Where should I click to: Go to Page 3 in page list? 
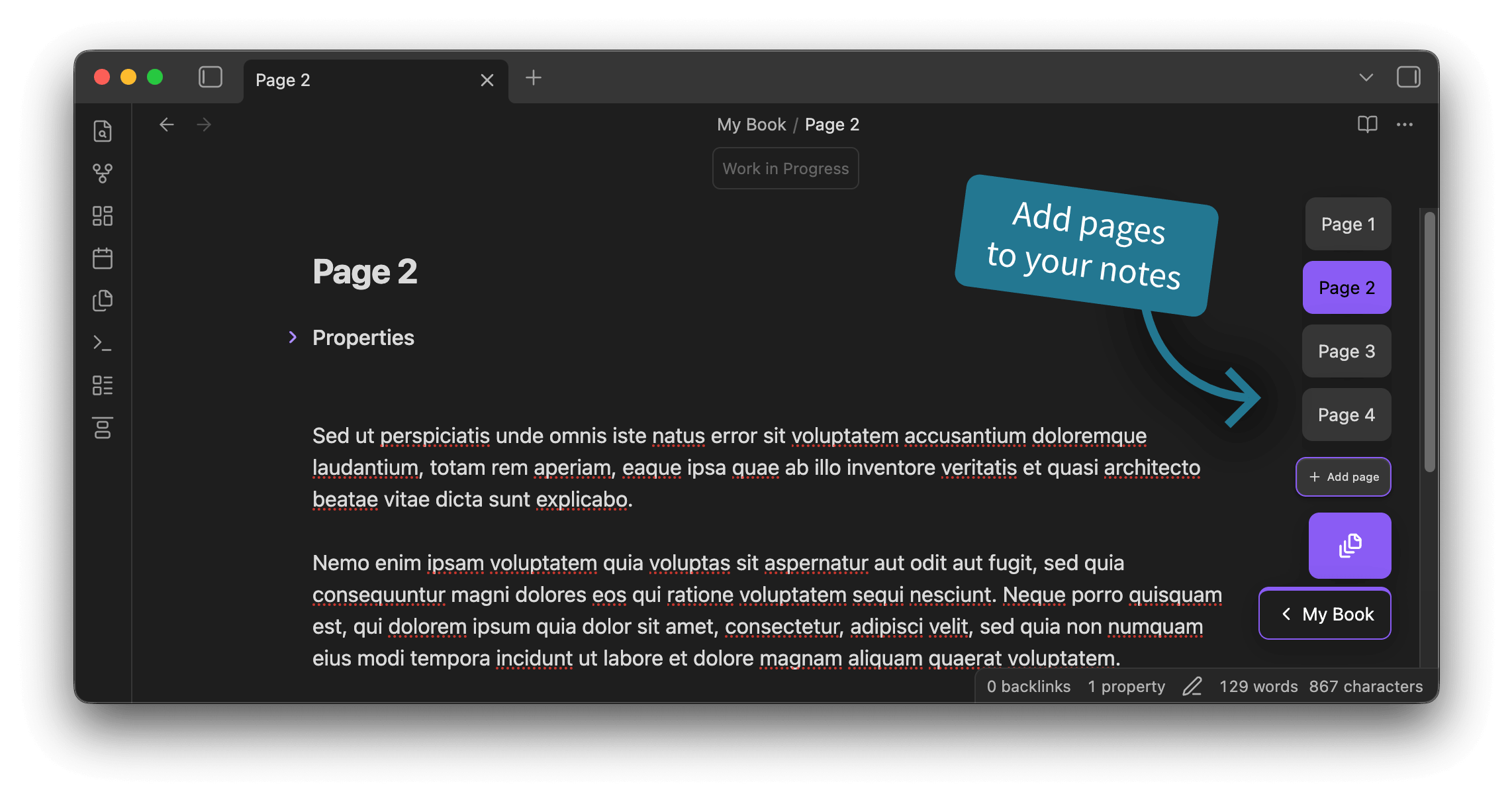click(x=1347, y=351)
